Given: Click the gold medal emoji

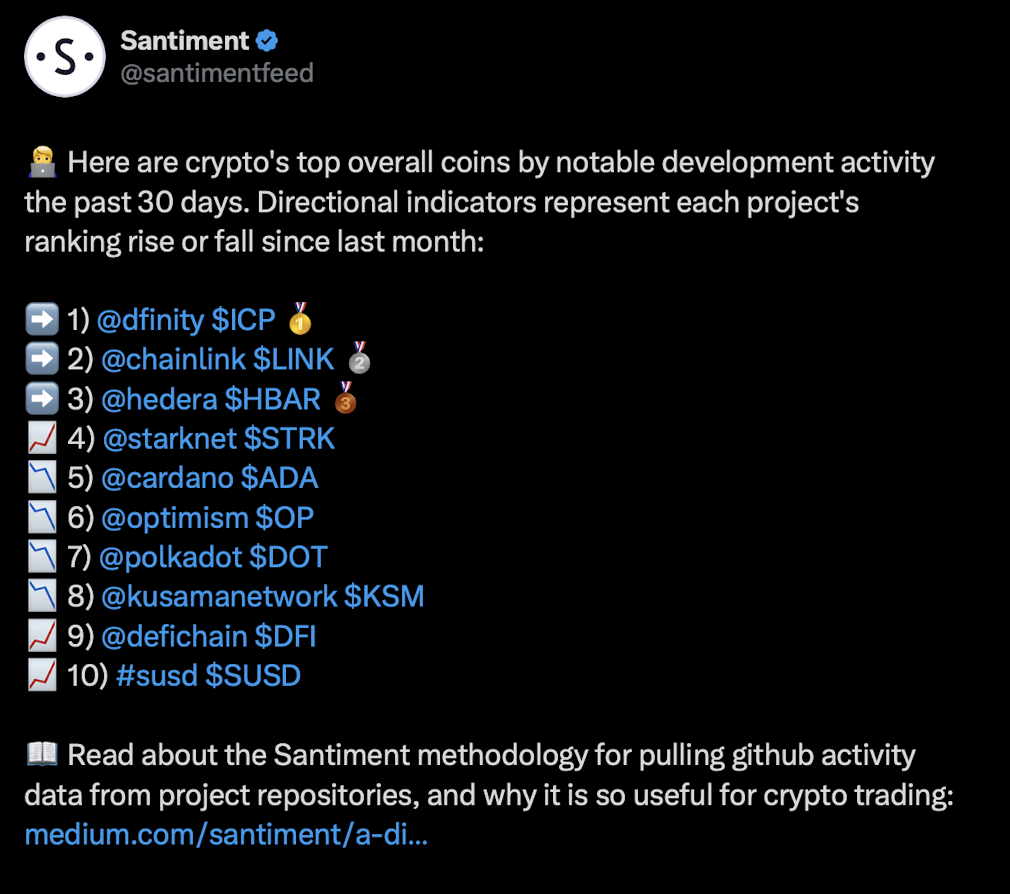Looking at the screenshot, I should tap(300, 318).
